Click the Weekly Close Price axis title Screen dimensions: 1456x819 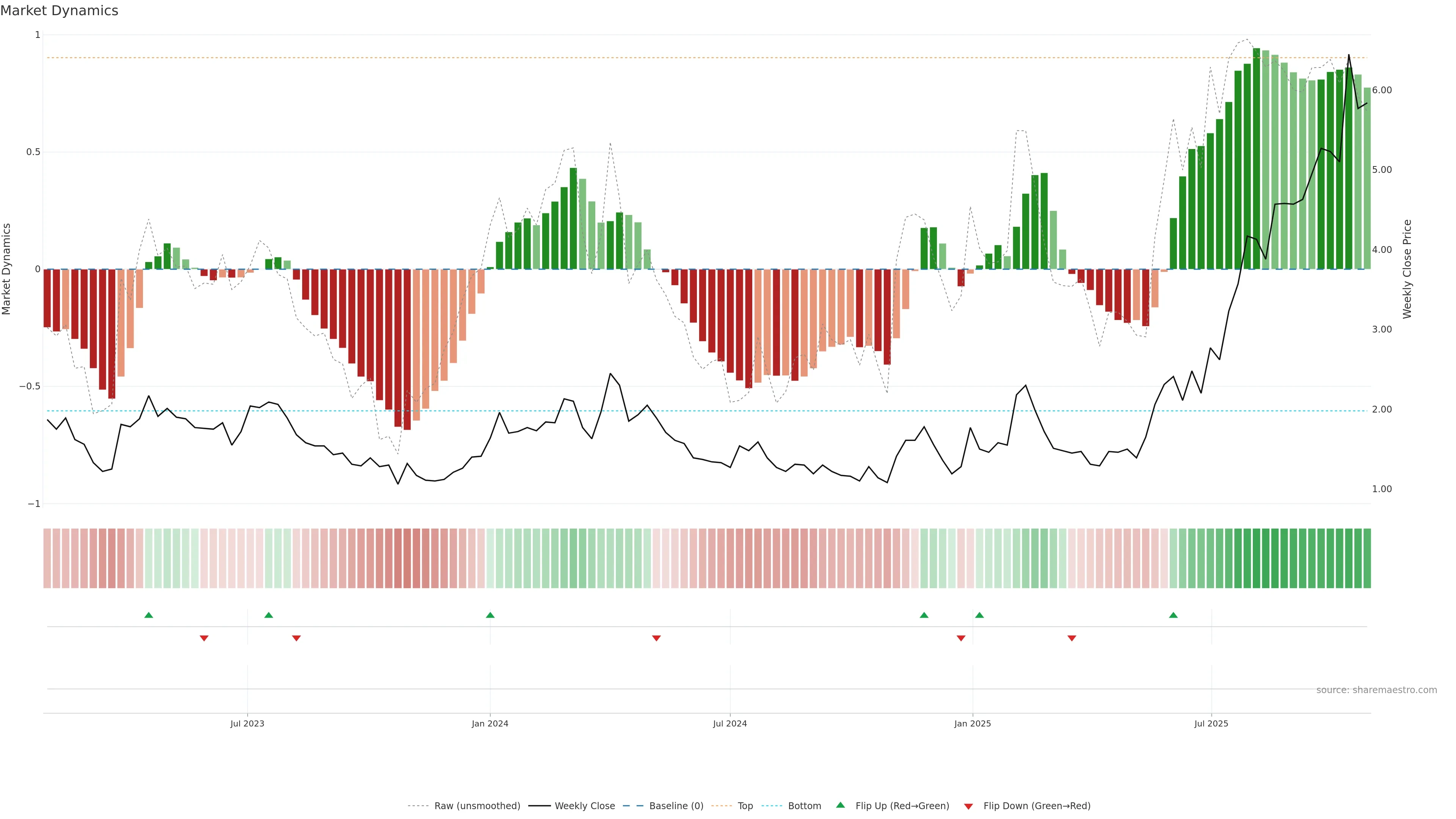1407,269
